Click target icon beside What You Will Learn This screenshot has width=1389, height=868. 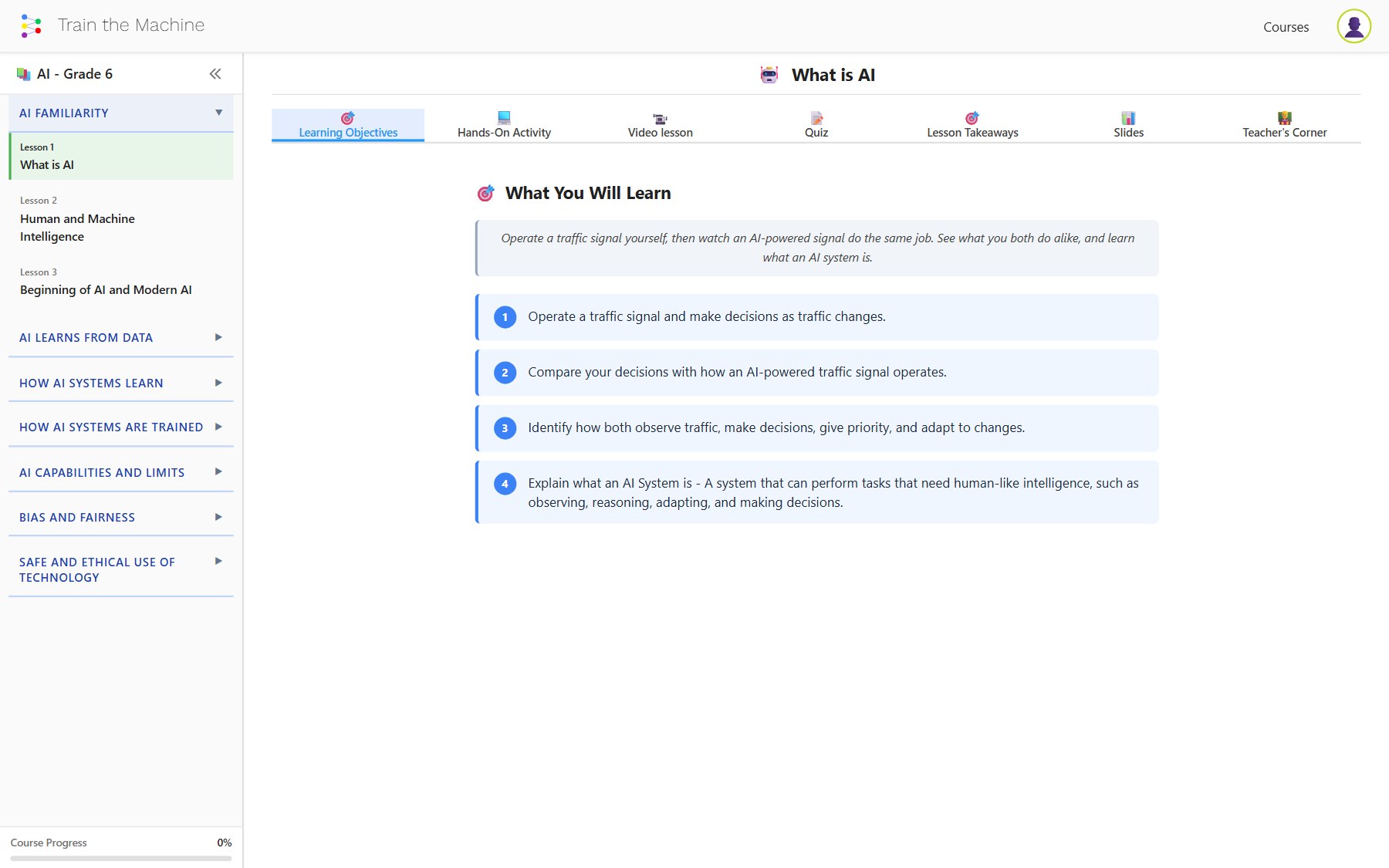[485, 193]
